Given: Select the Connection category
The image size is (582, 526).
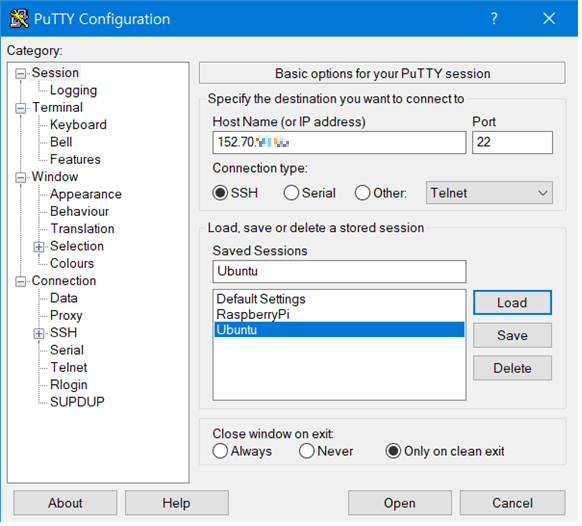Looking at the screenshot, I should tap(64, 282).
